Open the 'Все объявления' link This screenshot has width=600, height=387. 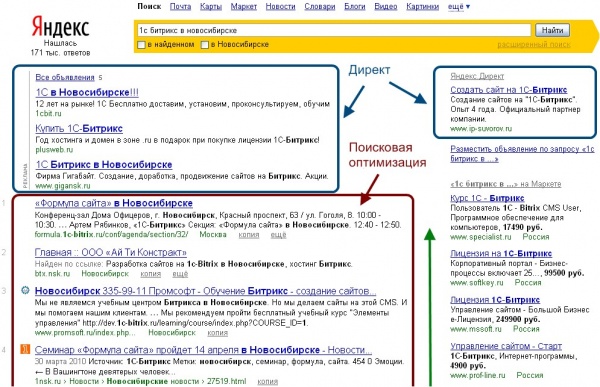tap(65, 77)
